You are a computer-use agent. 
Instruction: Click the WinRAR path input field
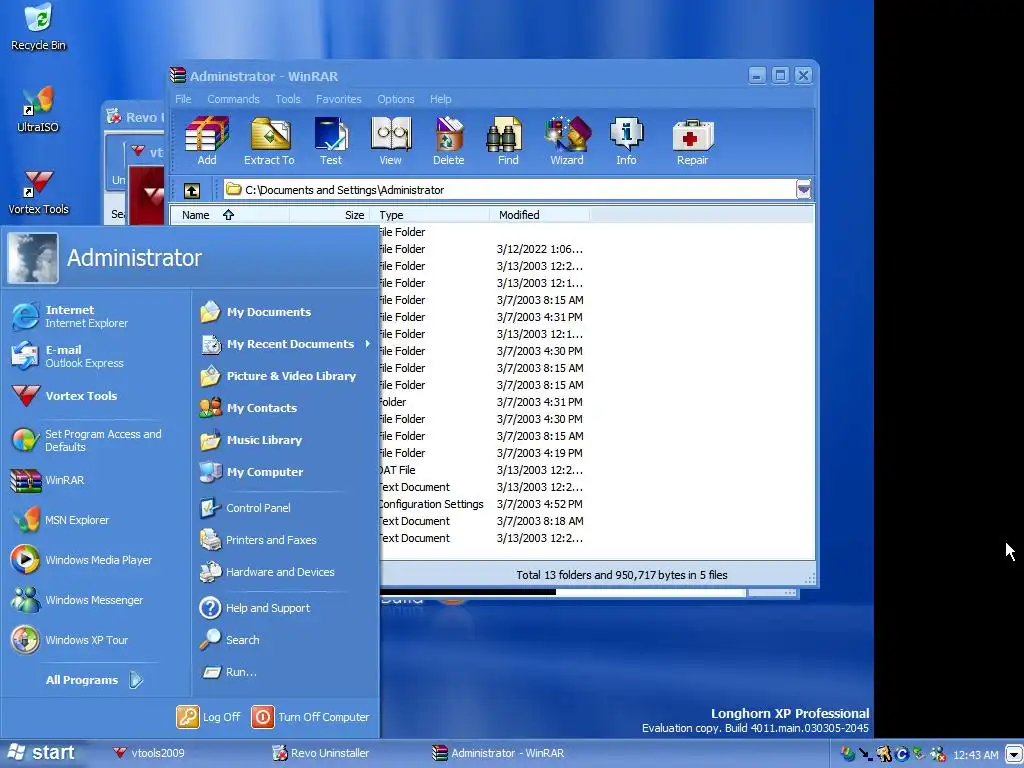tap(509, 189)
